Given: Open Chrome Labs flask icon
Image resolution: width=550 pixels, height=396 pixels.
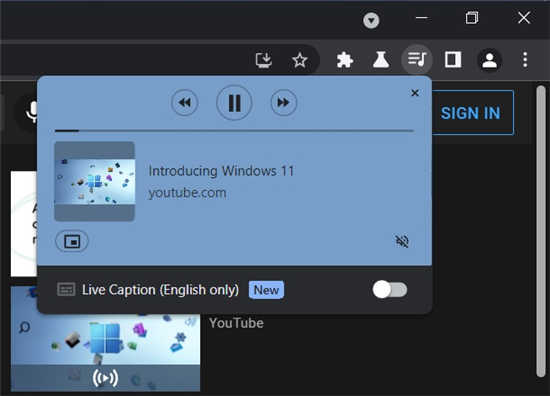Looking at the screenshot, I should pos(381,60).
